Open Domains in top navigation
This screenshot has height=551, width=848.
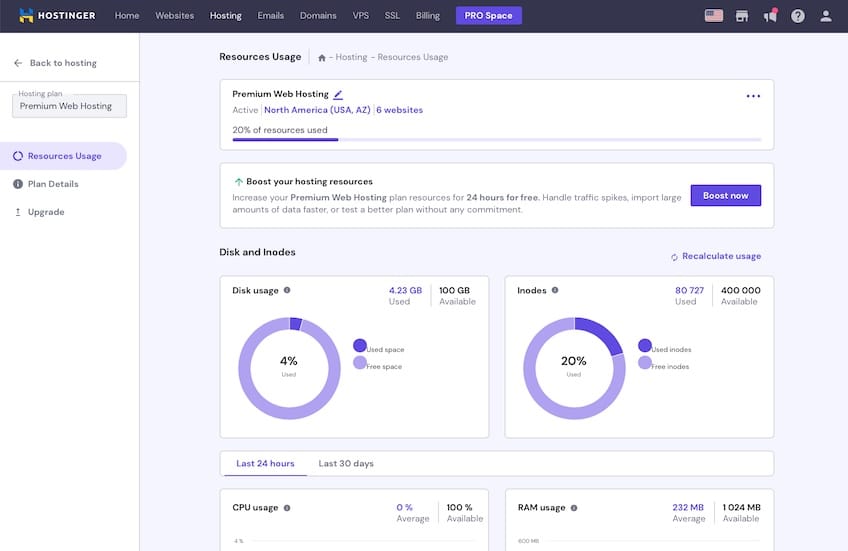318,16
